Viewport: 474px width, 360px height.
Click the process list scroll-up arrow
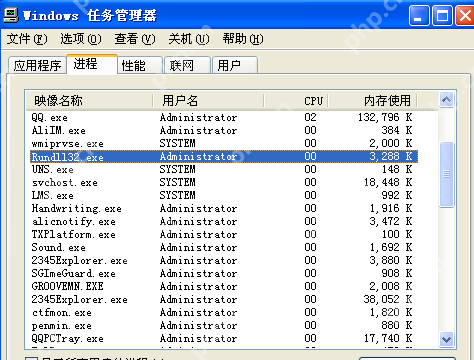446,100
